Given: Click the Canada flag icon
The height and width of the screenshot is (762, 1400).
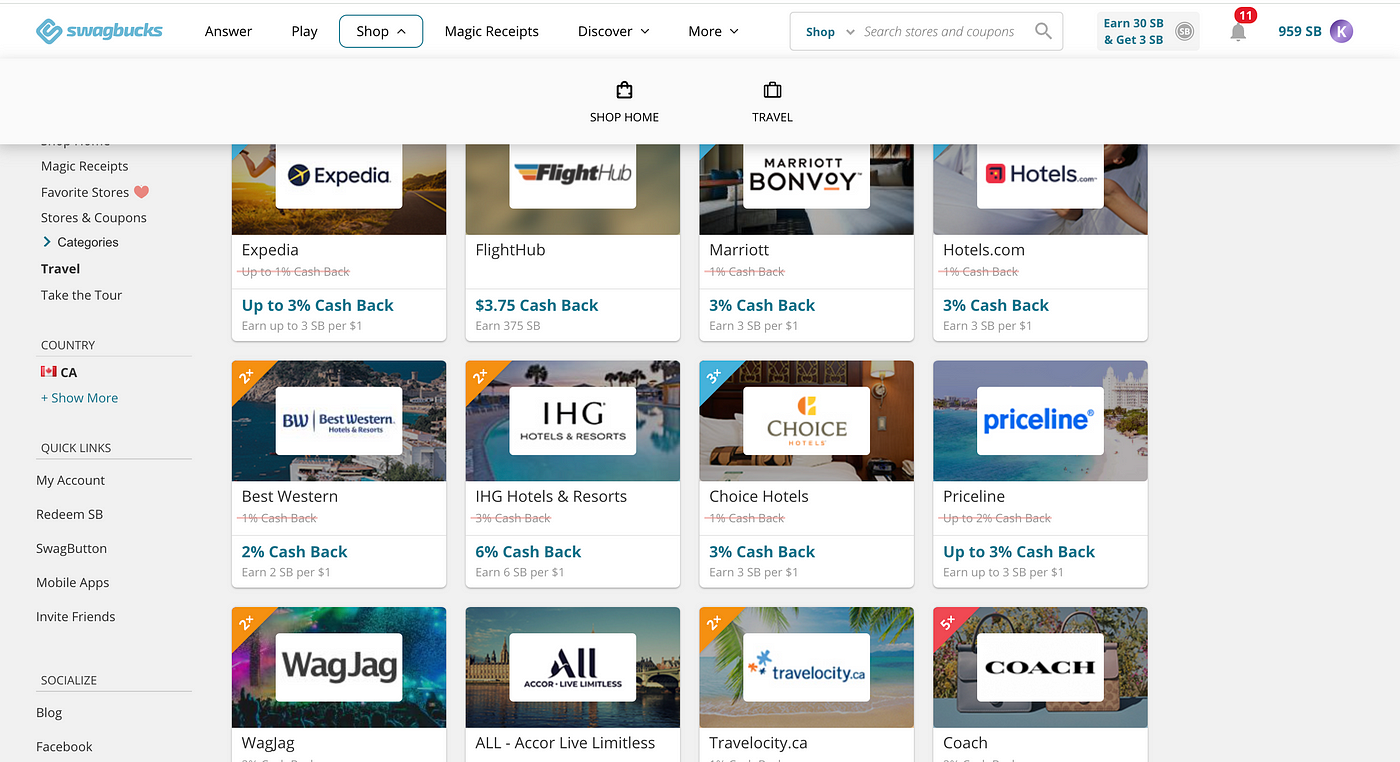Looking at the screenshot, I should pos(48,371).
